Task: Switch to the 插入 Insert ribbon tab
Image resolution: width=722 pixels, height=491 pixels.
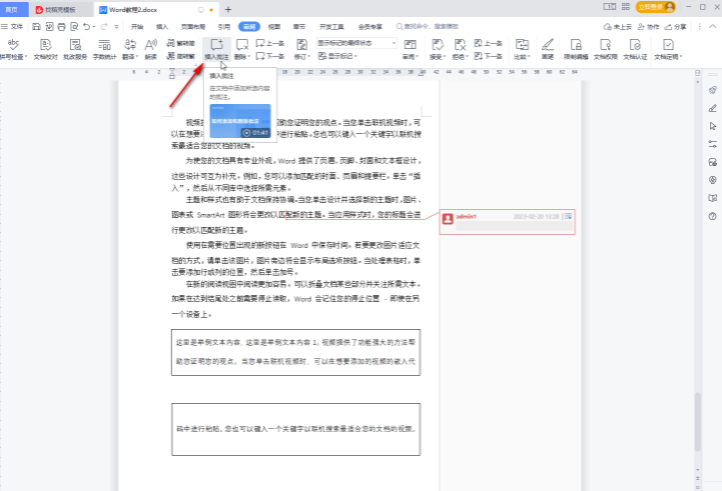Action: [162, 26]
